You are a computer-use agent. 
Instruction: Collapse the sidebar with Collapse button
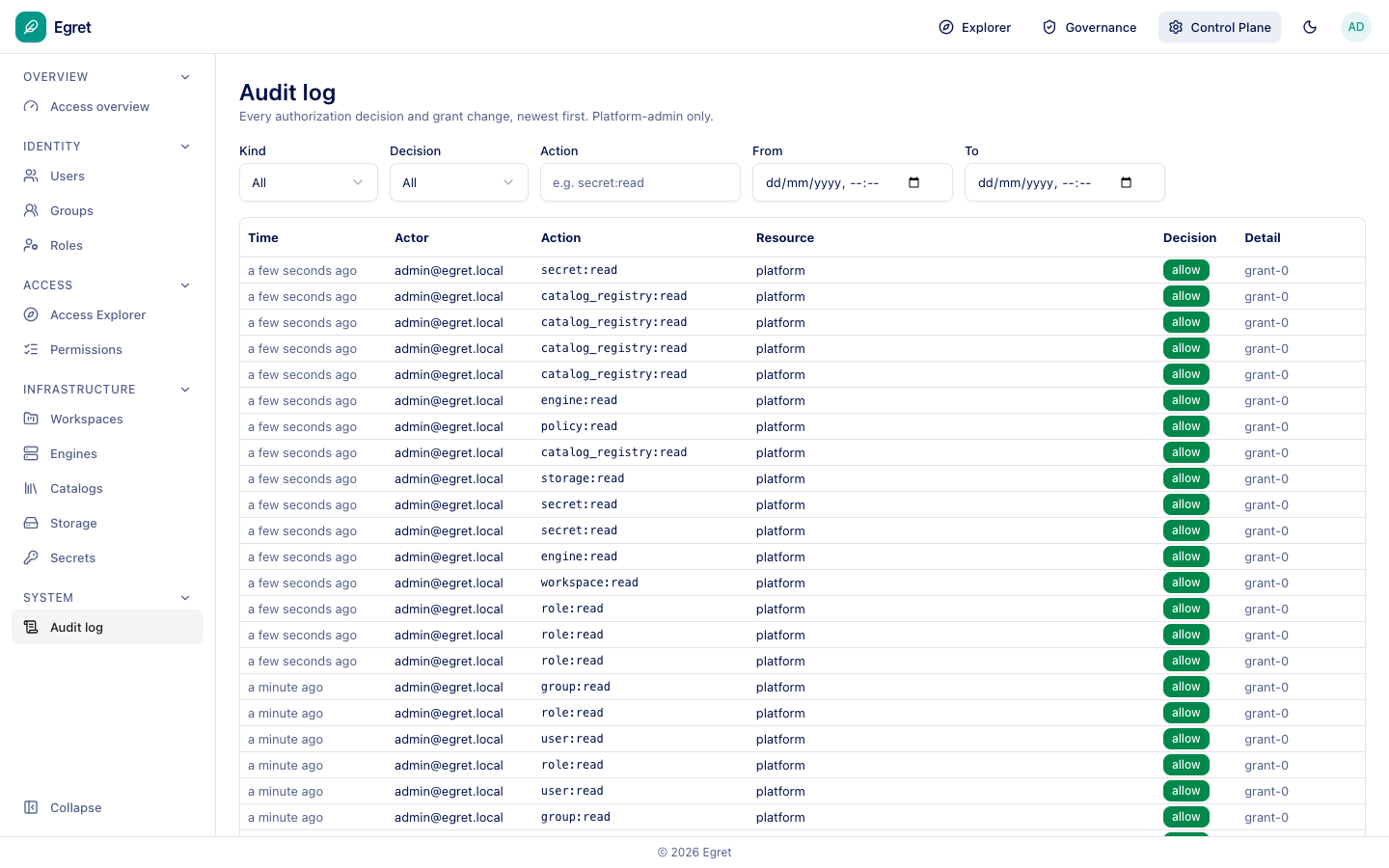click(107, 808)
